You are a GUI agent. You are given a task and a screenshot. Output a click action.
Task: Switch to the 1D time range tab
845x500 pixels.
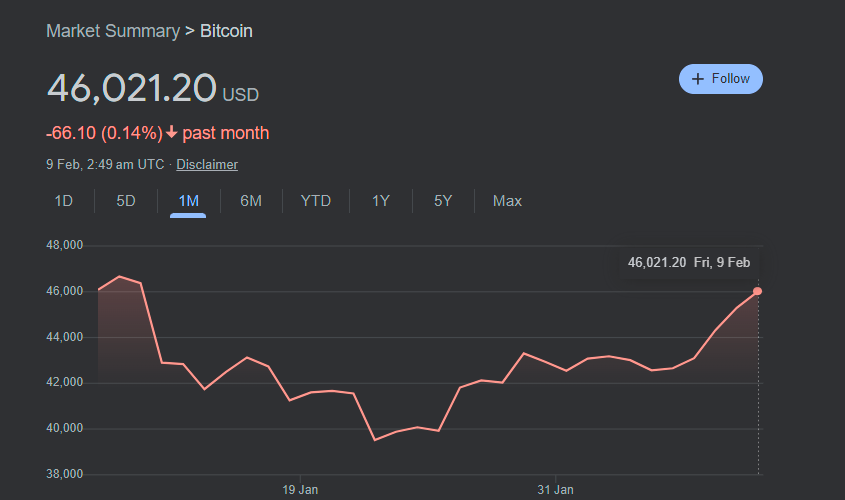(64, 201)
